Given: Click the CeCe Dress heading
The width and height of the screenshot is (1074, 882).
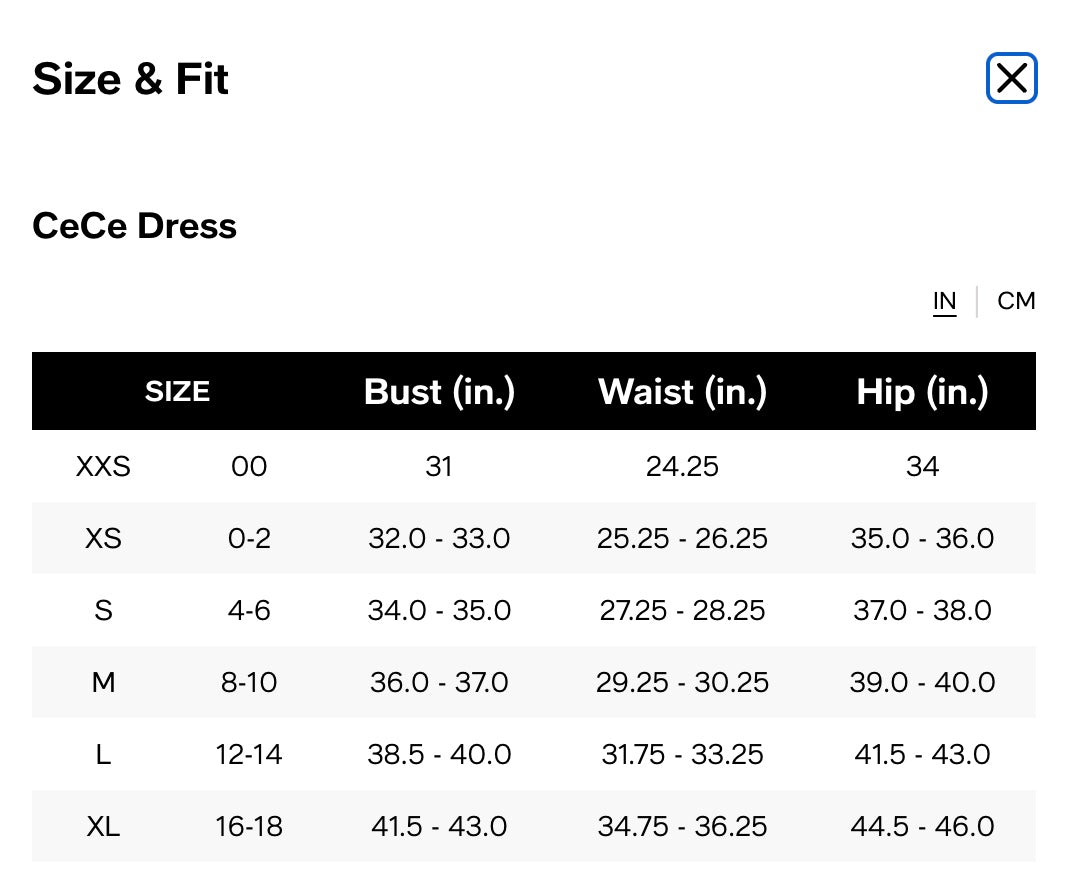Looking at the screenshot, I should (x=135, y=226).
